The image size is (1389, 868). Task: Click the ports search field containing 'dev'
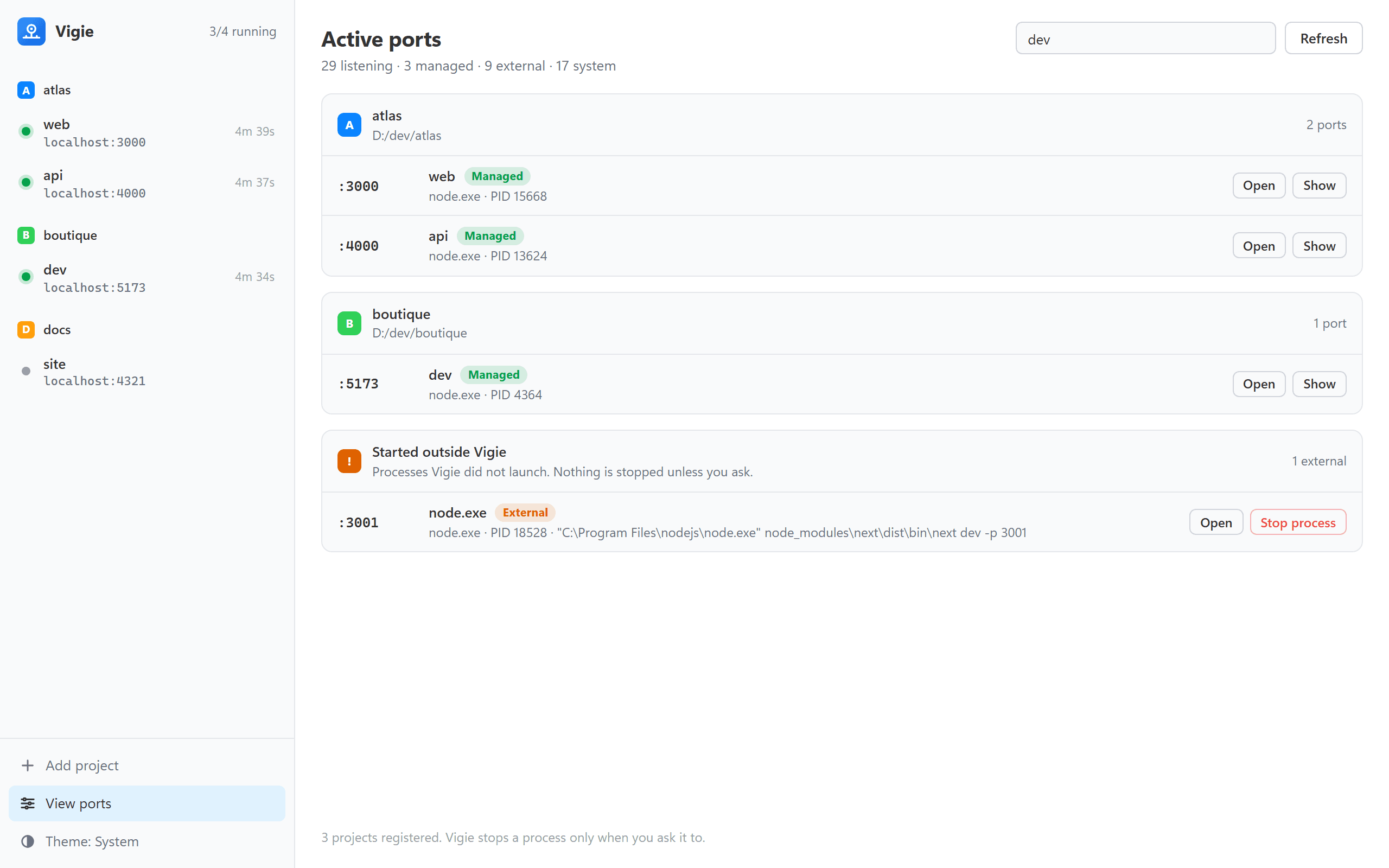coord(1145,39)
